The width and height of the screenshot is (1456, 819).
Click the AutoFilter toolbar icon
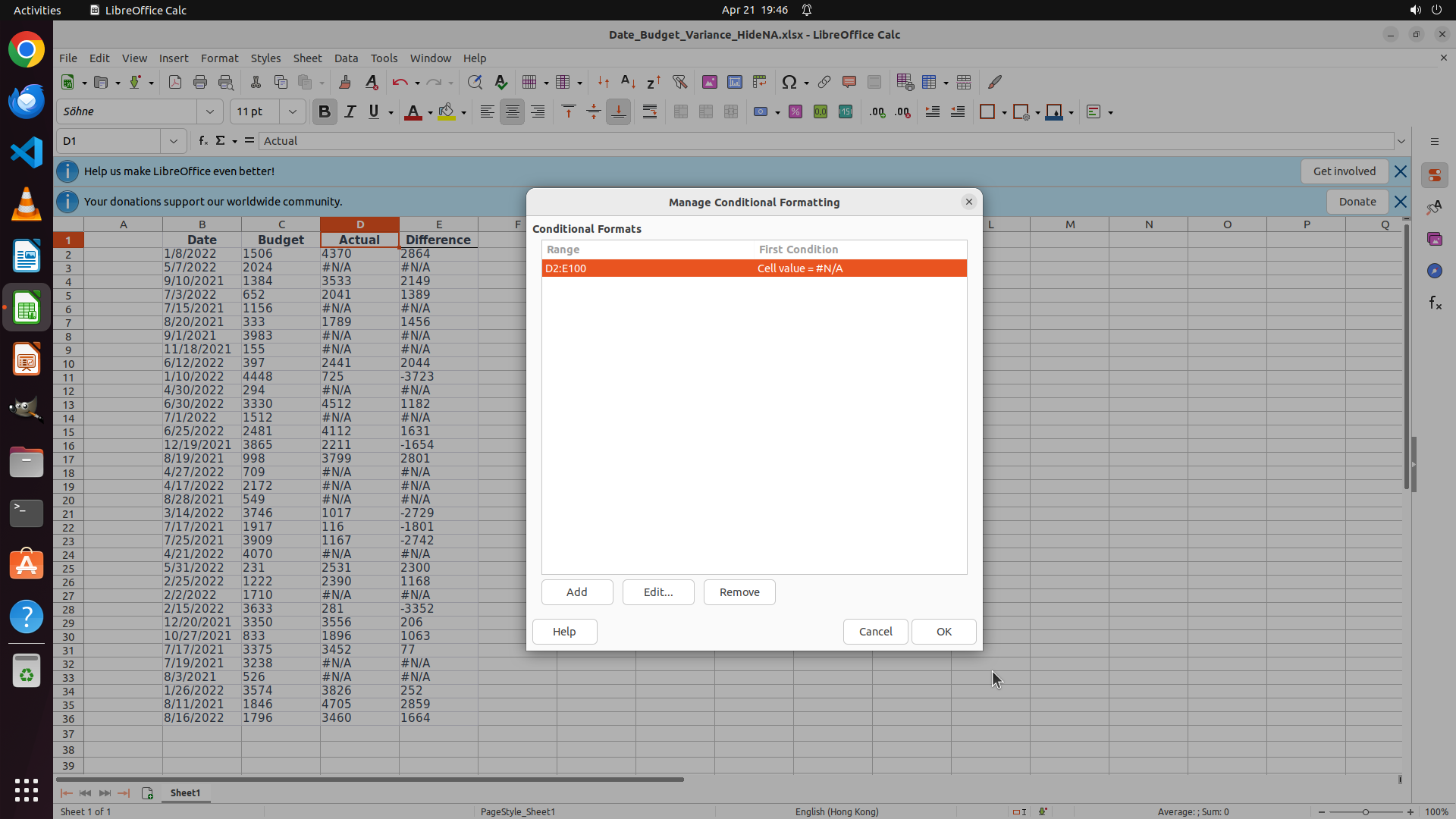(x=679, y=82)
